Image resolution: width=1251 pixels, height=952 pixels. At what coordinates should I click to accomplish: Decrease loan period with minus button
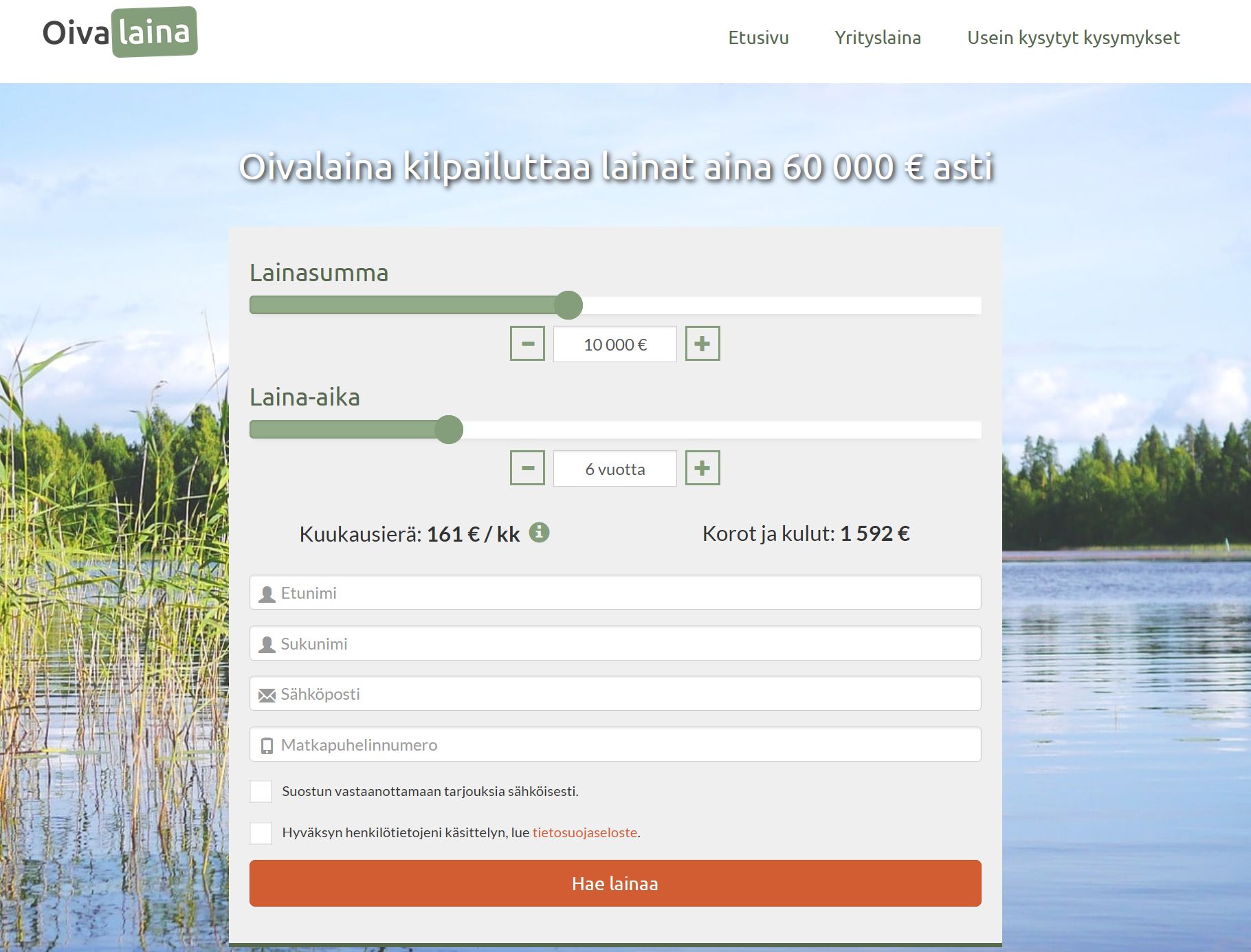(x=527, y=468)
